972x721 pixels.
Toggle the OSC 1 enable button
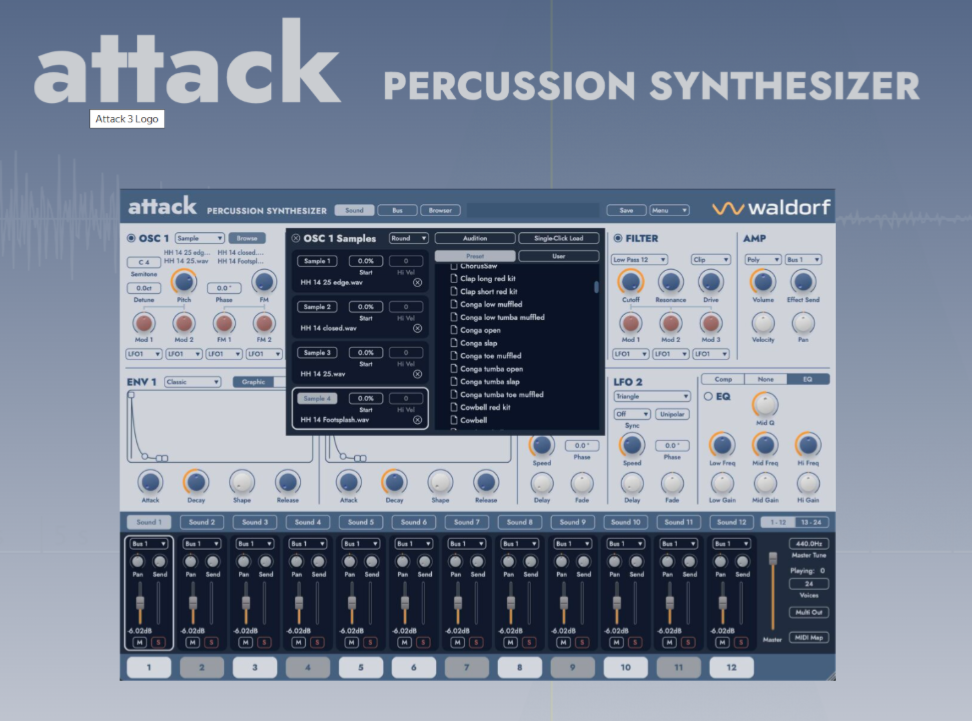point(131,238)
